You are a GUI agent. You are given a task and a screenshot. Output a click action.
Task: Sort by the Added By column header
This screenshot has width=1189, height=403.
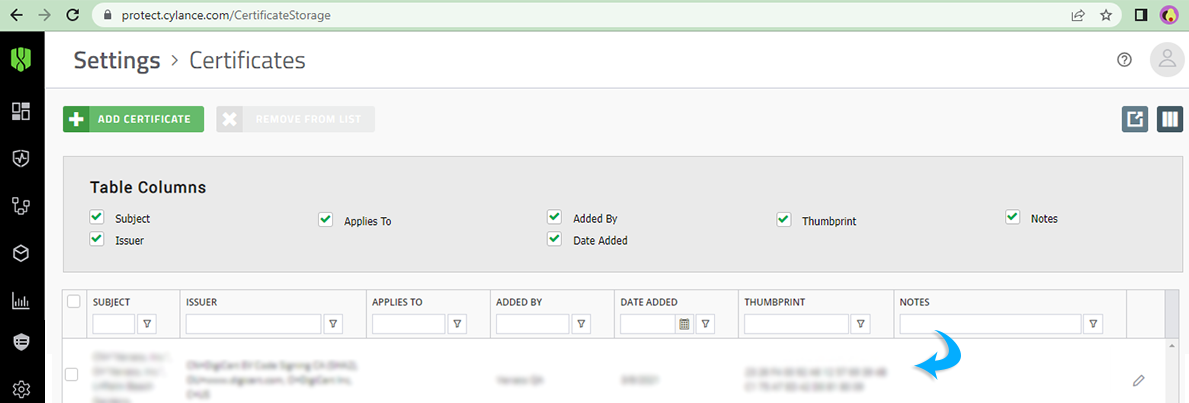point(519,302)
